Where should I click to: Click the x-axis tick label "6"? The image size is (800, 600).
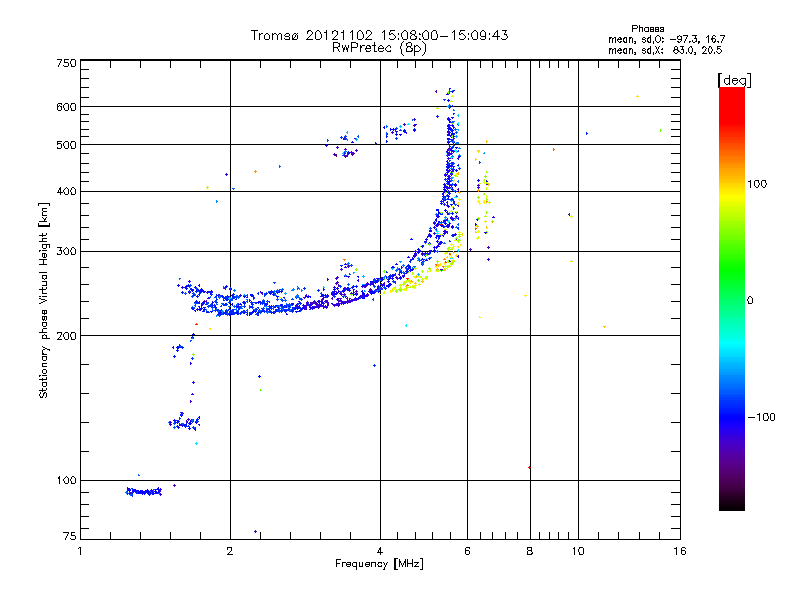coord(467,551)
